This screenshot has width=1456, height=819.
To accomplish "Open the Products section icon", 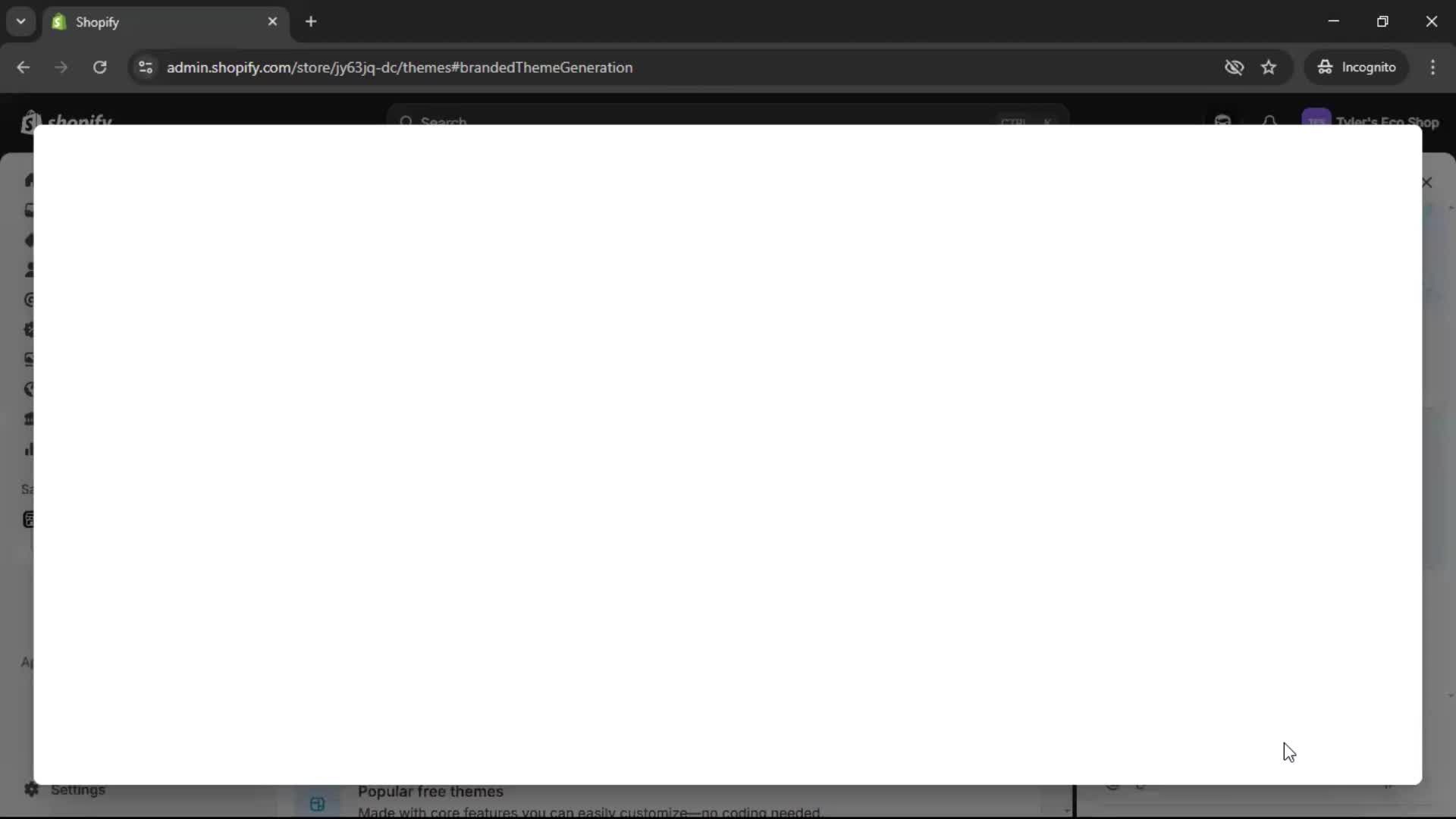I will point(30,241).
